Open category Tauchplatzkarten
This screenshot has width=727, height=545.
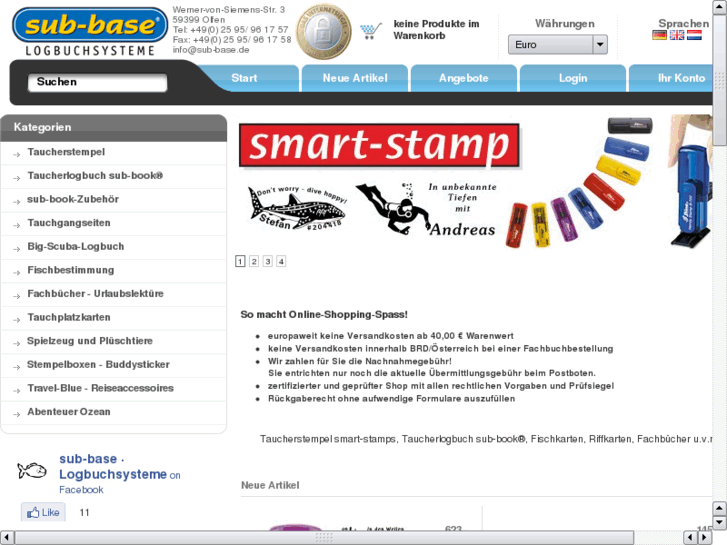tap(69, 317)
